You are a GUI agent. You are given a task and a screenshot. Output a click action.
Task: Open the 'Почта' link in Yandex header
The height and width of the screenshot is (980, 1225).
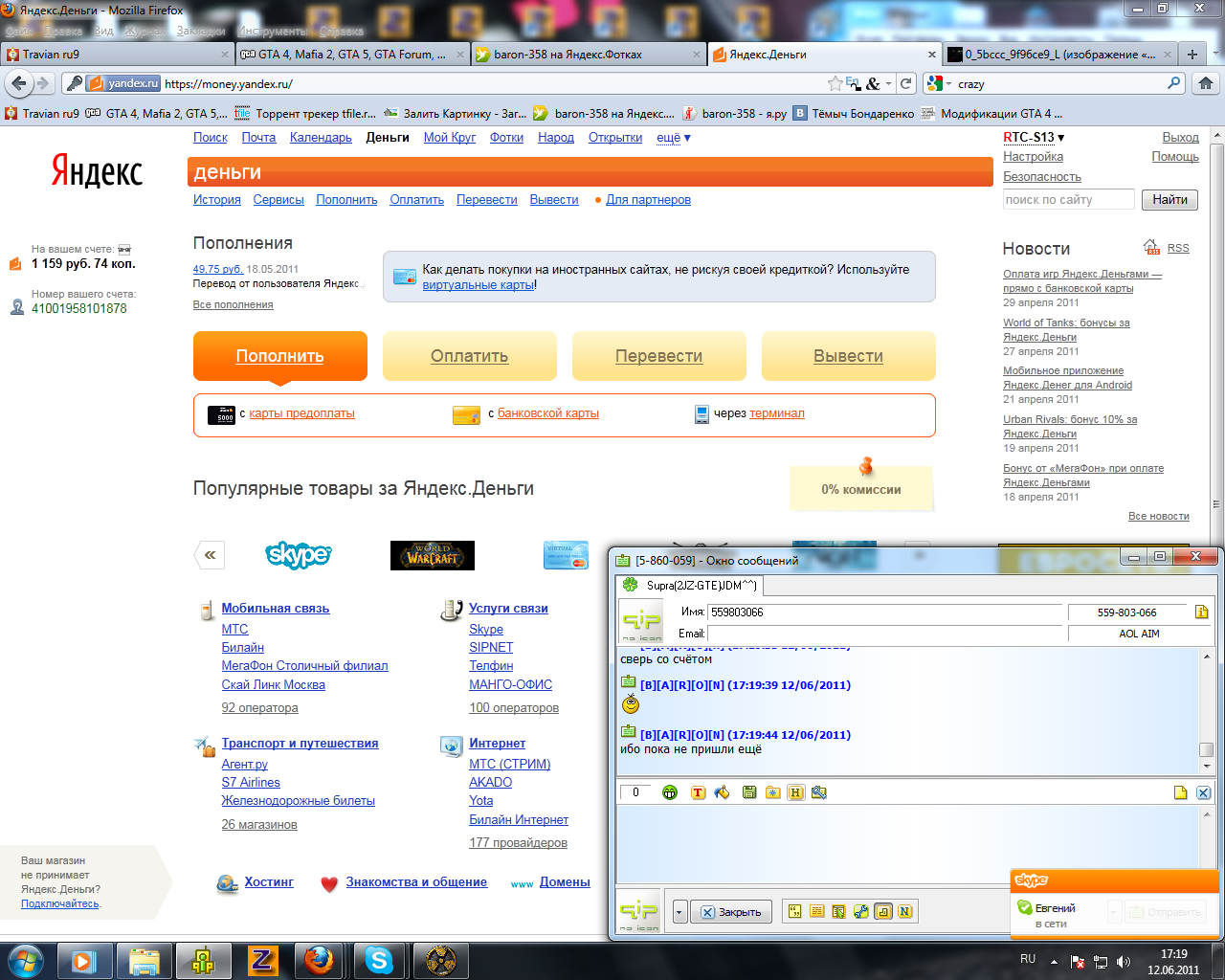tap(258, 138)
